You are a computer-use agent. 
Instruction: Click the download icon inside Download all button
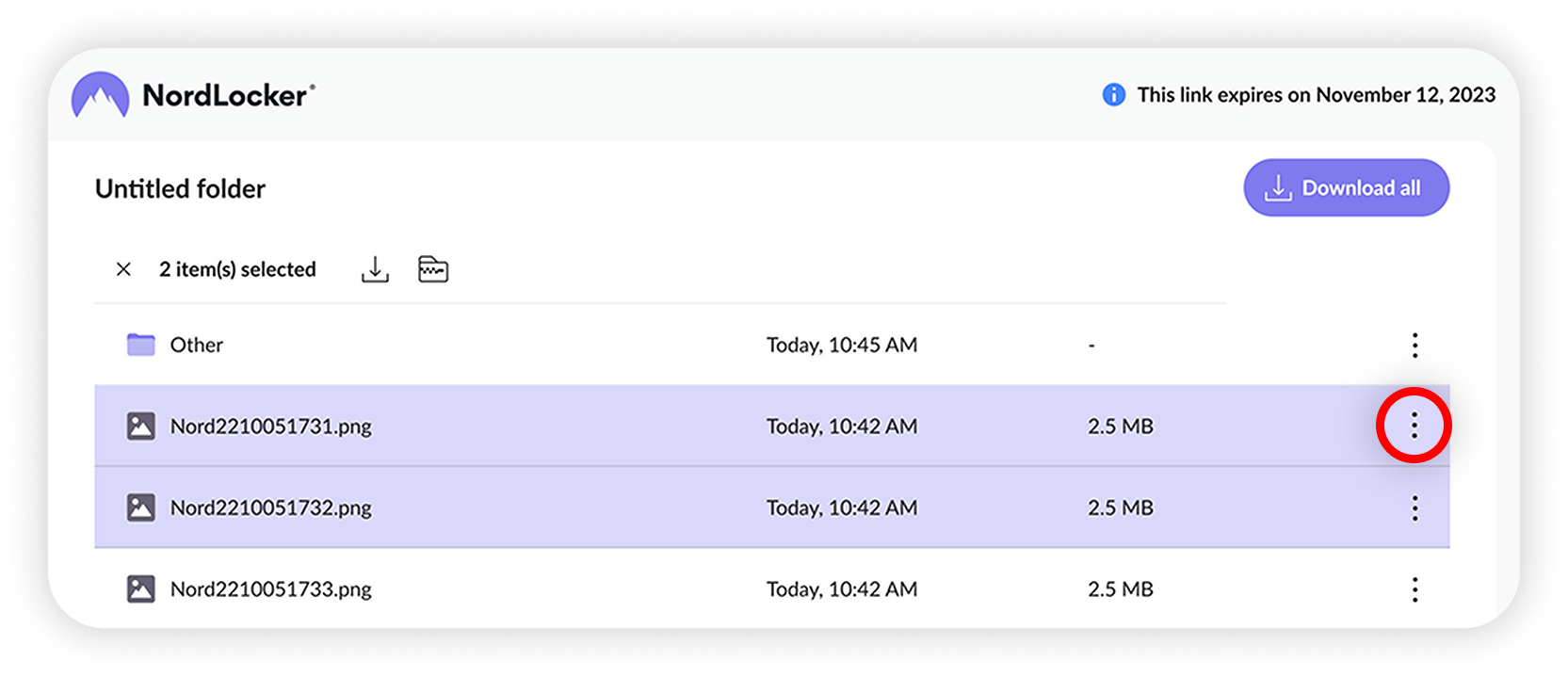[x=1278, y=187]
